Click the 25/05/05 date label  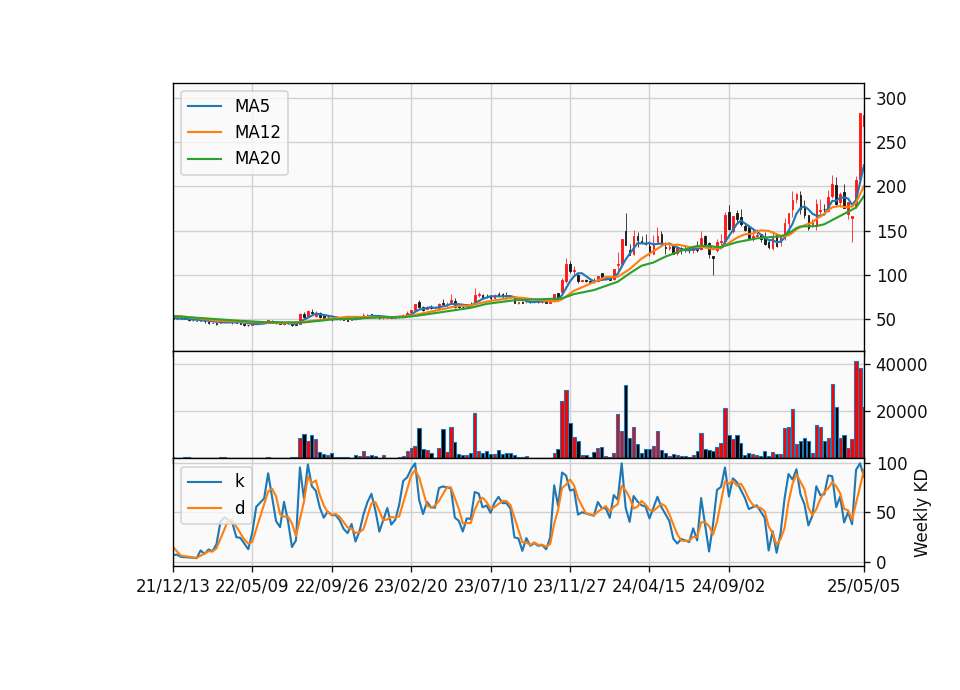click(x=863, y=586)
